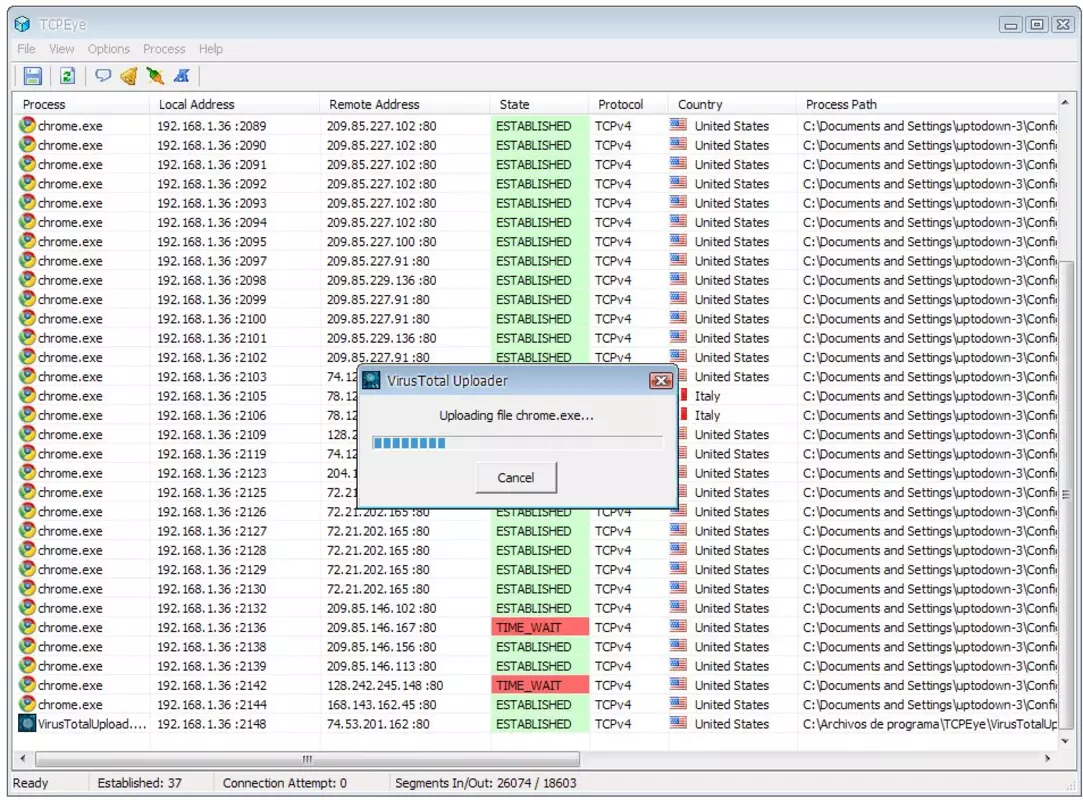Click the TCPEye cube icon in title bar

tap(22, 24)
